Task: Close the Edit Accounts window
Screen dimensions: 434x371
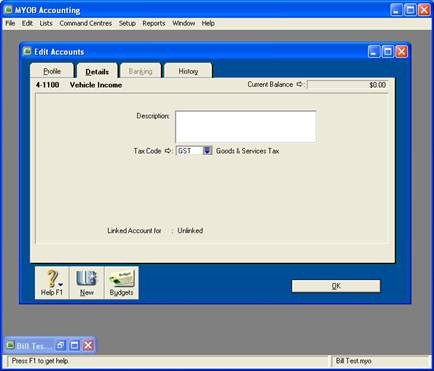Action: [x=402, y=52]
